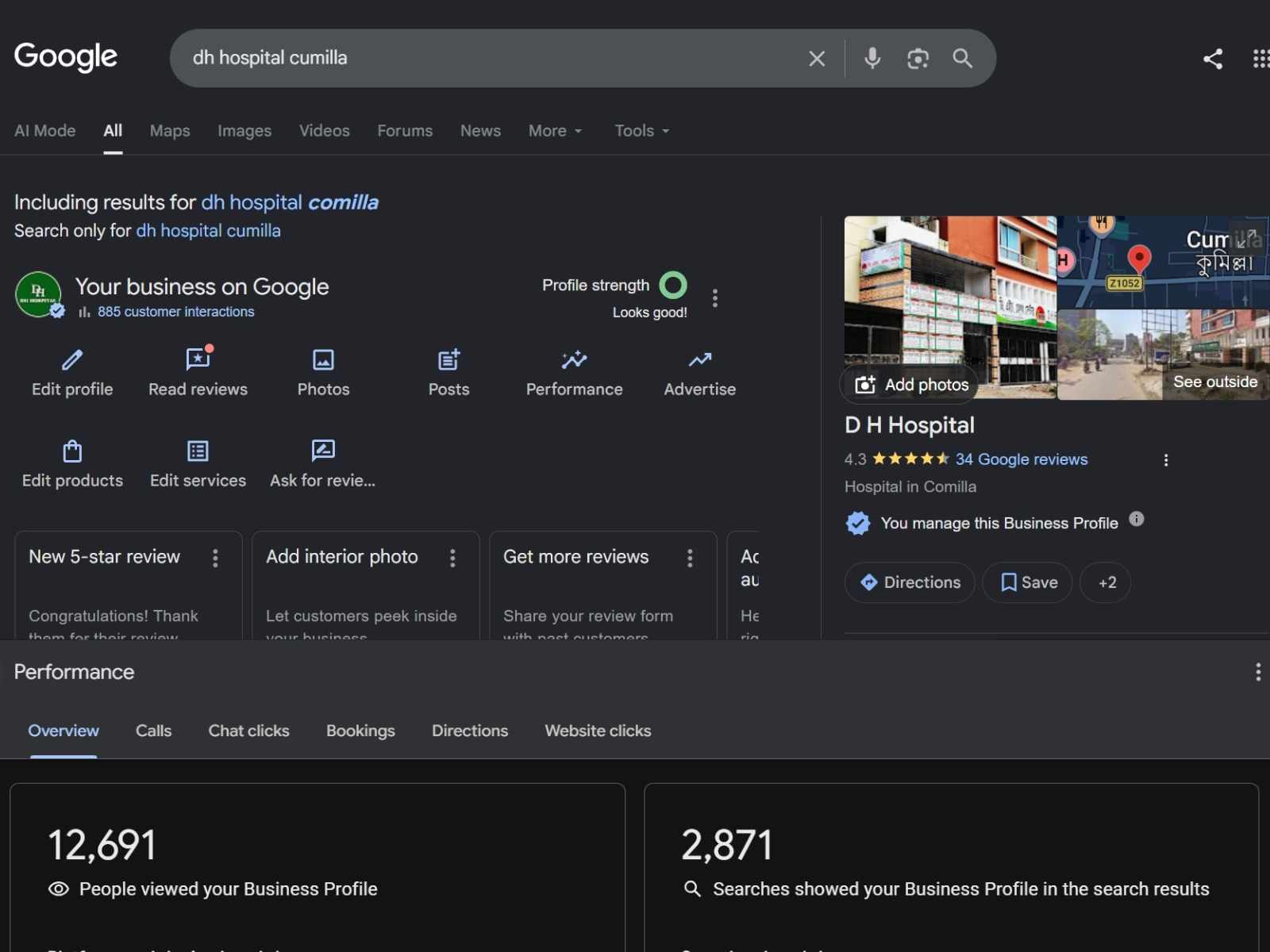
Task: Start voice search with microphone icon
Action: pyautogui.click(x=872, y=58)
